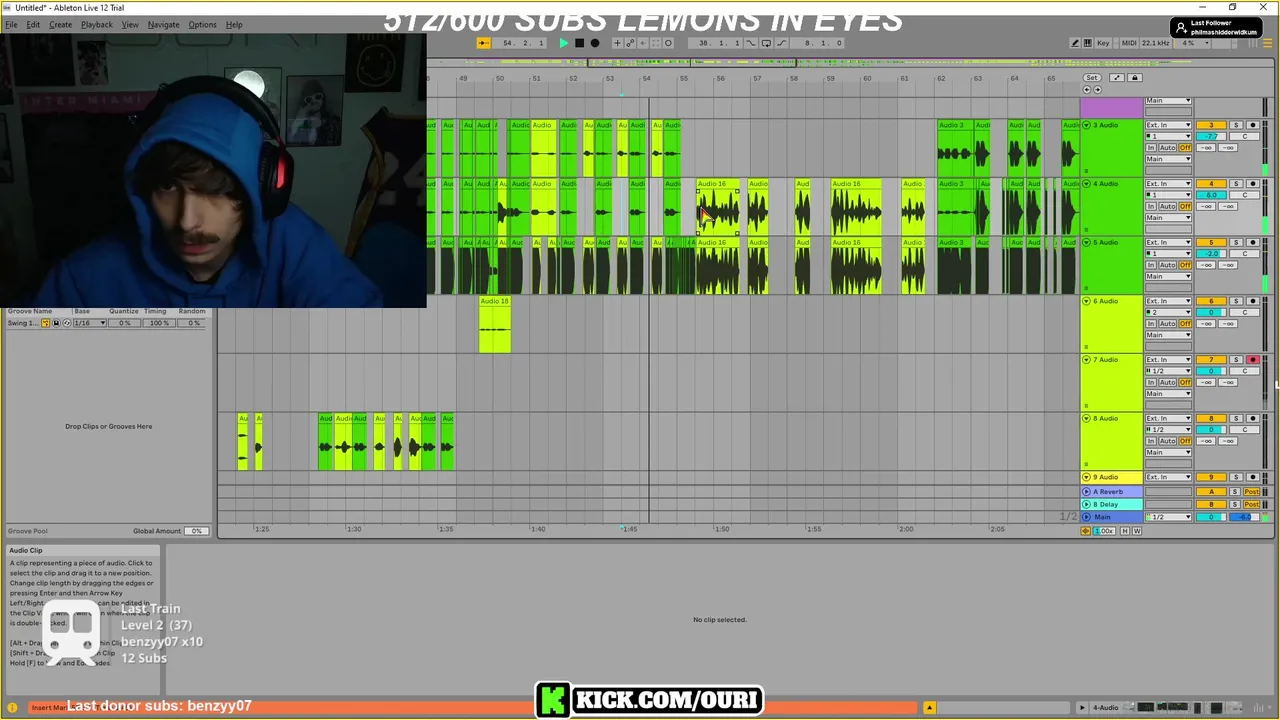Start playback with the Play button
Viewport: 1280px width, 720px height.
(x=564, y=43)
